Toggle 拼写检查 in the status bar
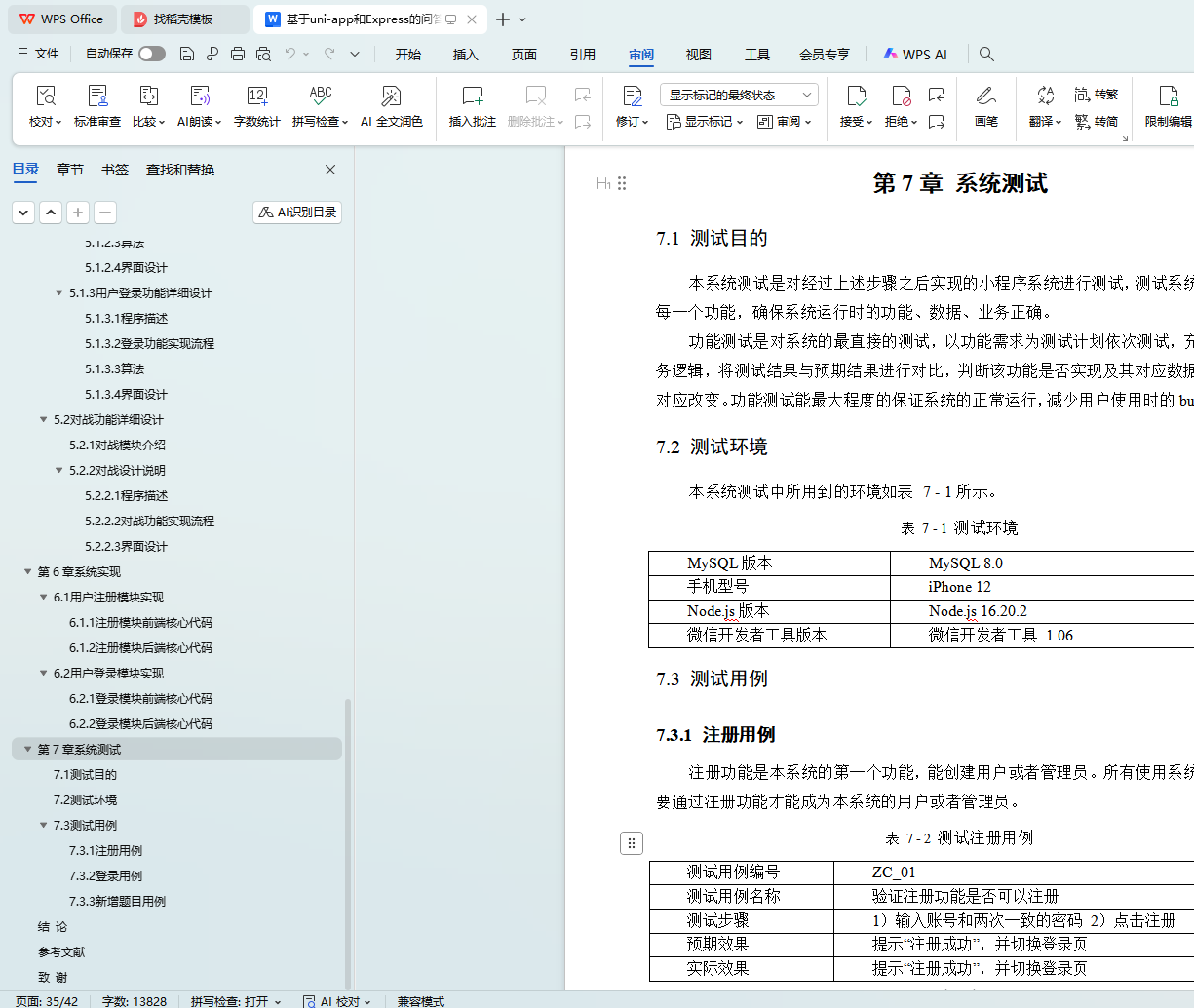Image resolution: width=1194 pixels, height=1008 pixels. click(x=235, y=1001)
